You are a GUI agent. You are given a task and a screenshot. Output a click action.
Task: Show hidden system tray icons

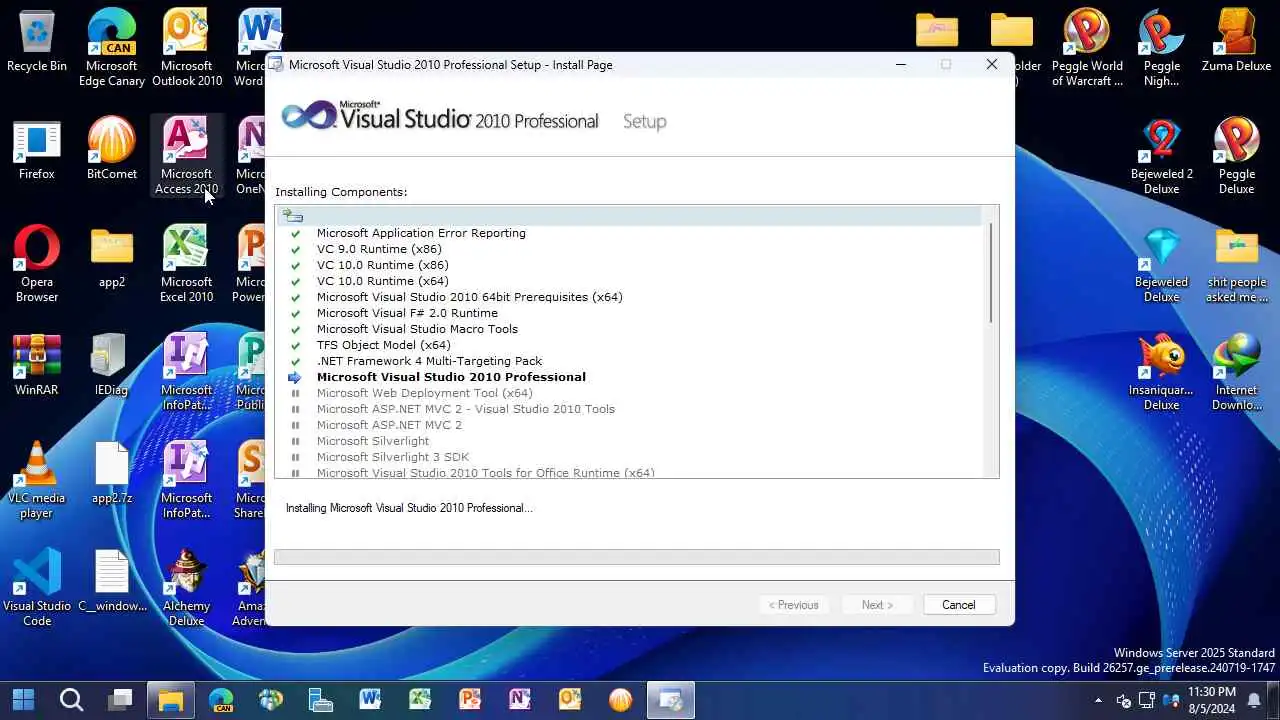pos(1099,700)
